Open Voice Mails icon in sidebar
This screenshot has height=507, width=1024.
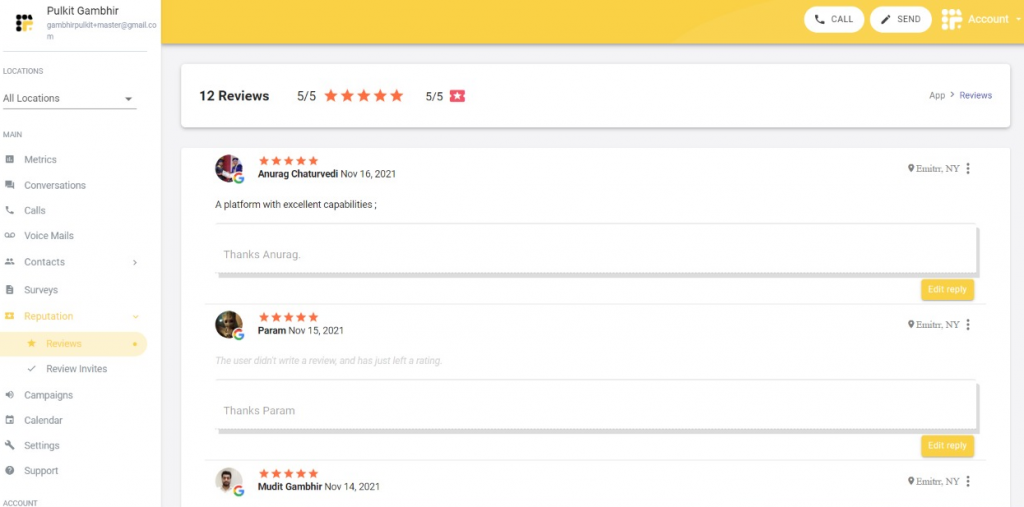(10, 235)
